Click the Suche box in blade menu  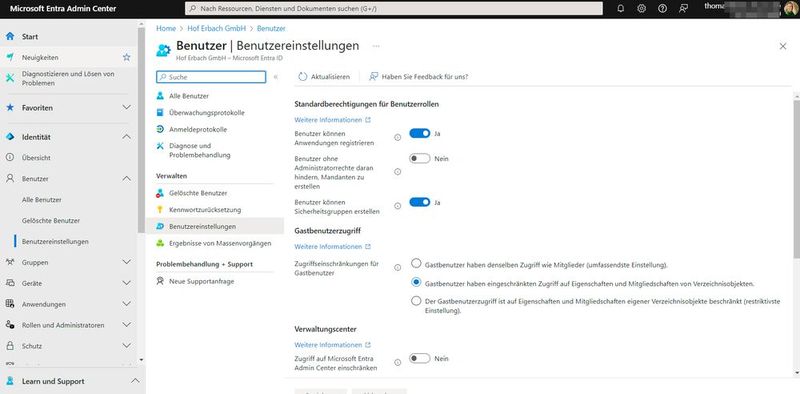211,77
